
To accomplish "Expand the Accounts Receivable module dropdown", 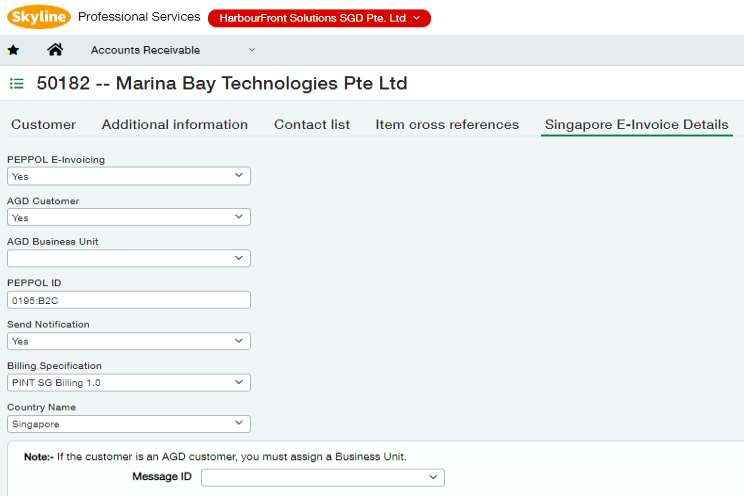I will pyautogui.click(x=172, y=50).
